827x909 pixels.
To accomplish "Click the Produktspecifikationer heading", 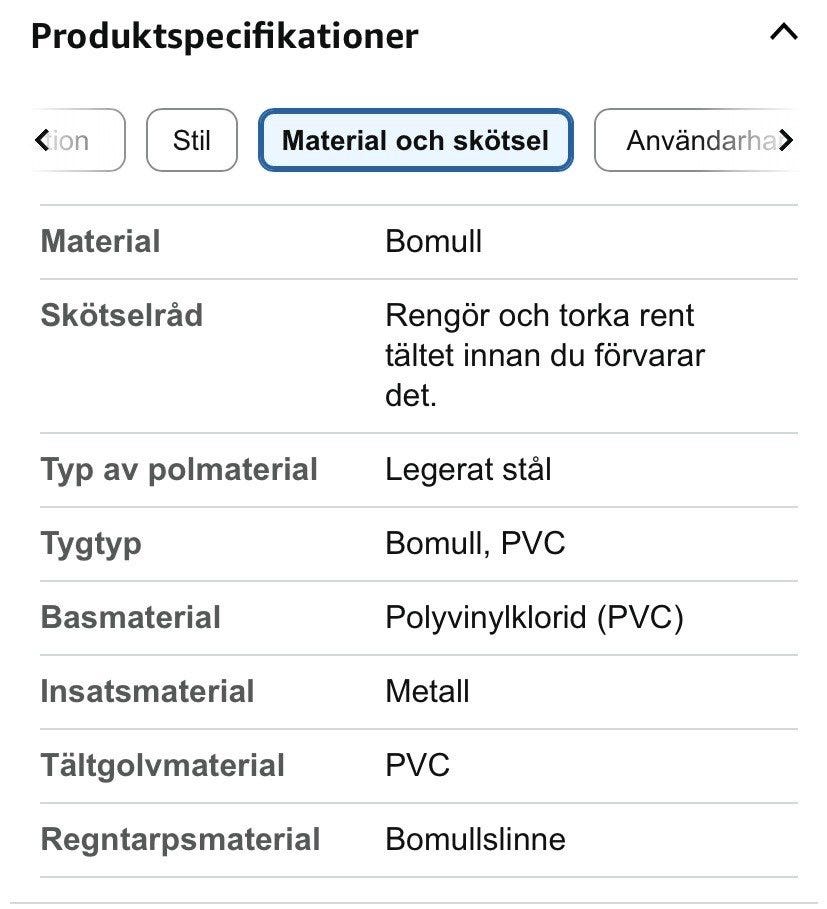I will (x=224, y=36).
